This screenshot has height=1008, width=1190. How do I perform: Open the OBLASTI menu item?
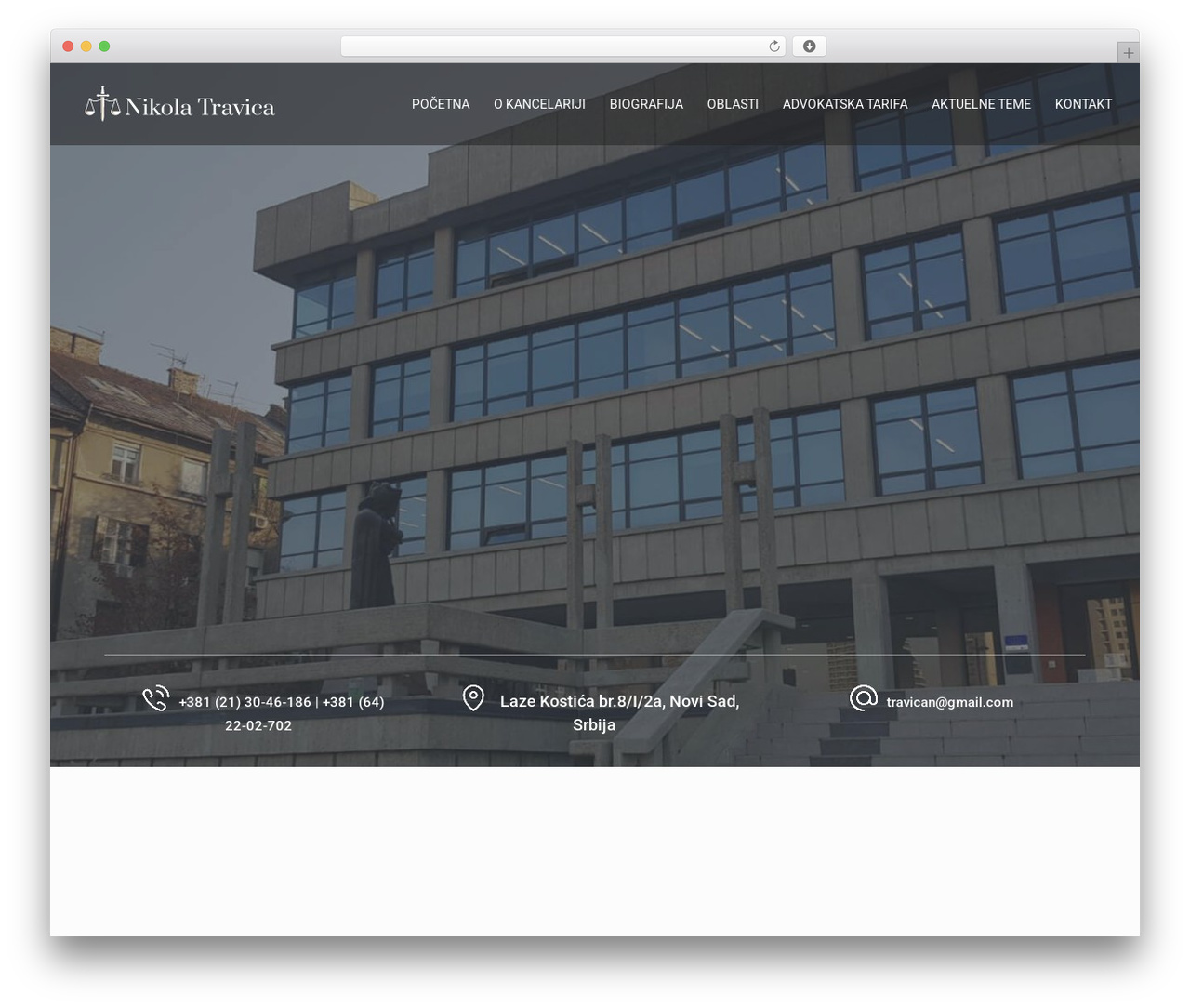pyautogui.click(x=733, y=104)
